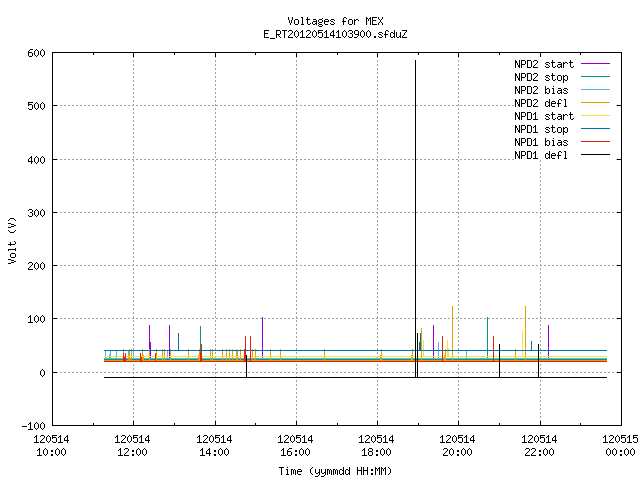Viewport: 640px width, 480px height.
Task: Click the "NPD1 start" legend label
Action: click(544, 116)
